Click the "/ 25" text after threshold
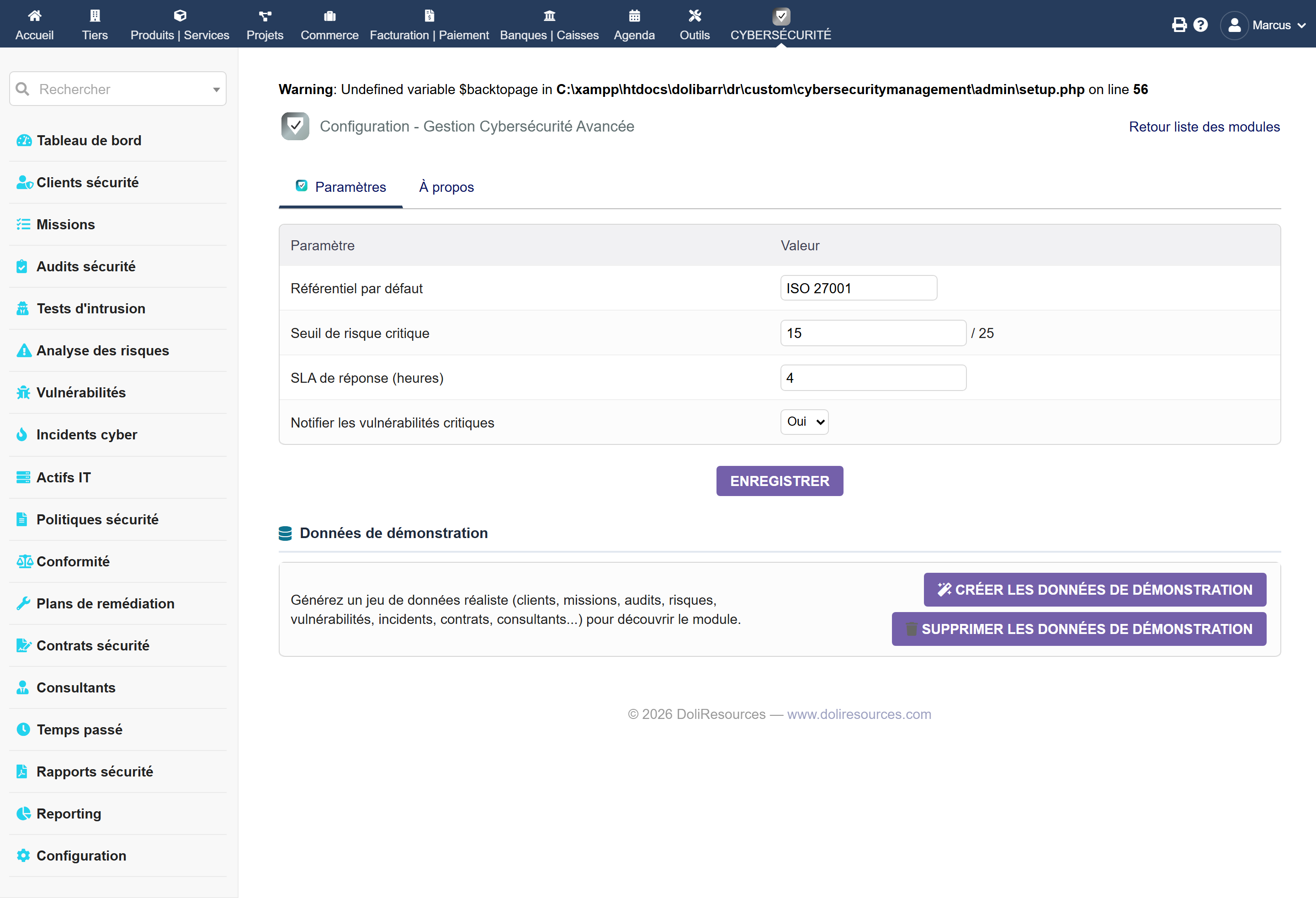Screen dimensions: 1316x898 [x=982, y=333]
